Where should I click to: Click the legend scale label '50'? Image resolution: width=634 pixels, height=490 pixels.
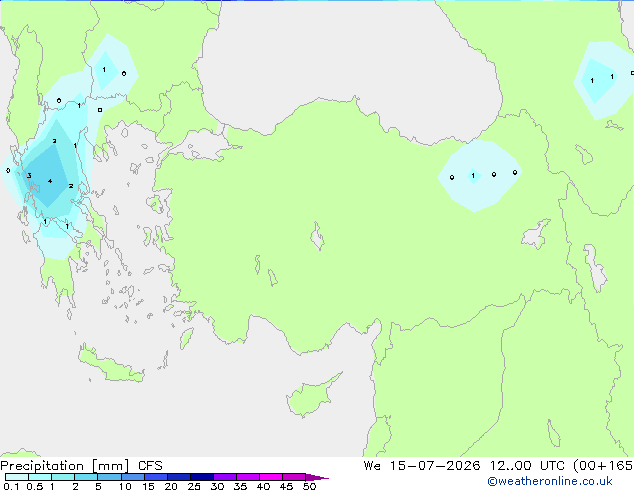tap(309, 486)
